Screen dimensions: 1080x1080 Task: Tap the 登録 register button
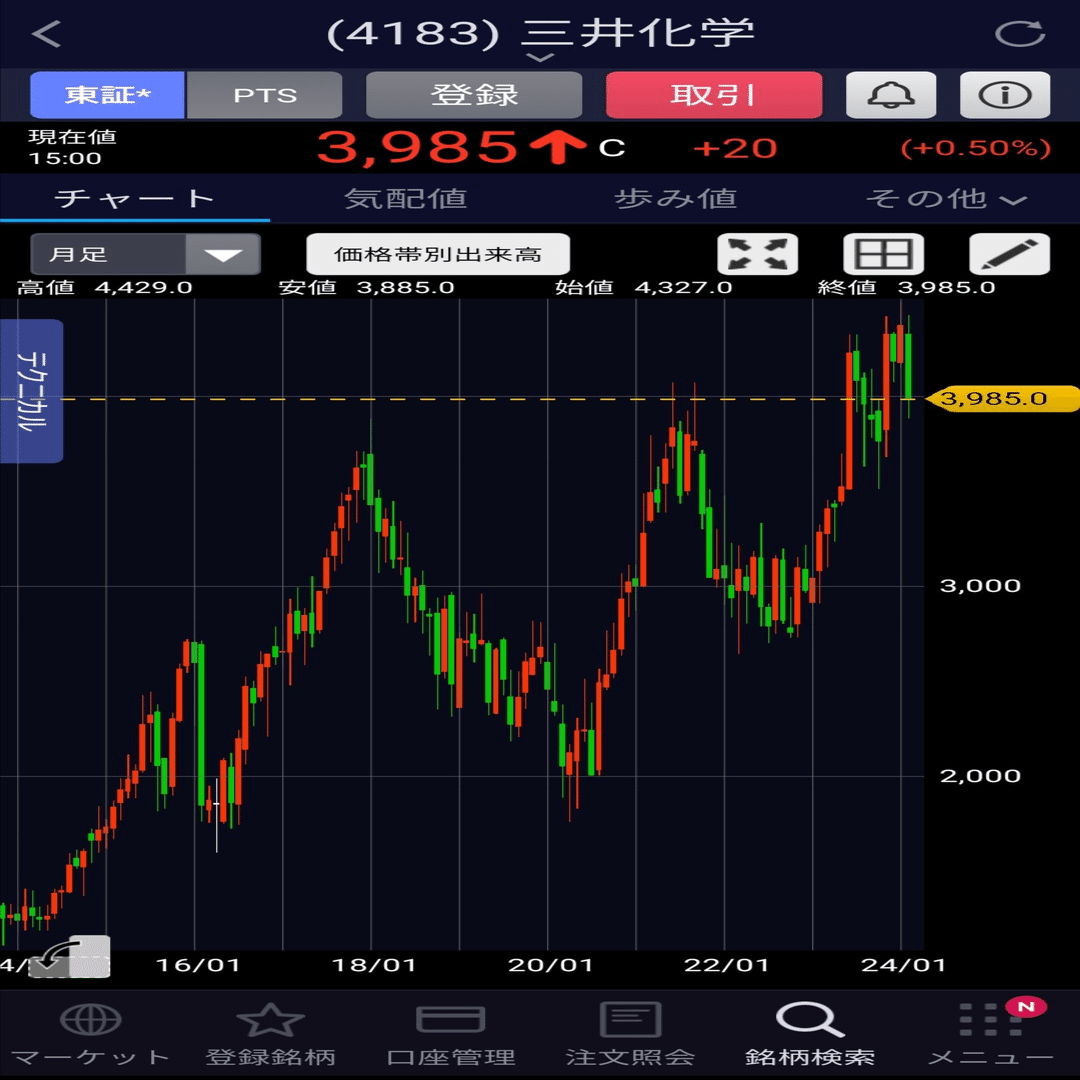click(474, 95)
